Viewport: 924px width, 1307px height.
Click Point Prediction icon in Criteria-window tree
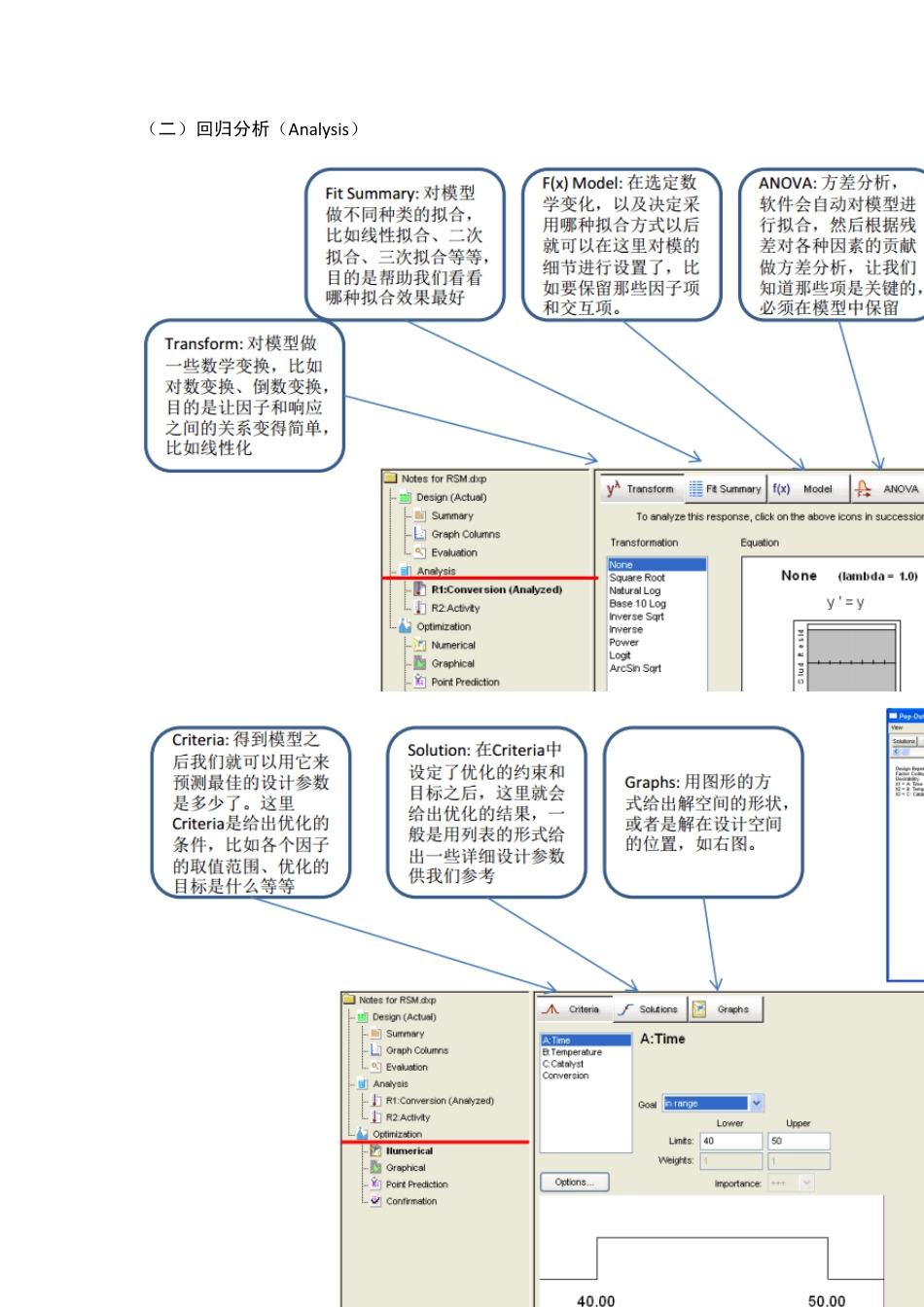pyautogui.click(x=375, y=1184)
